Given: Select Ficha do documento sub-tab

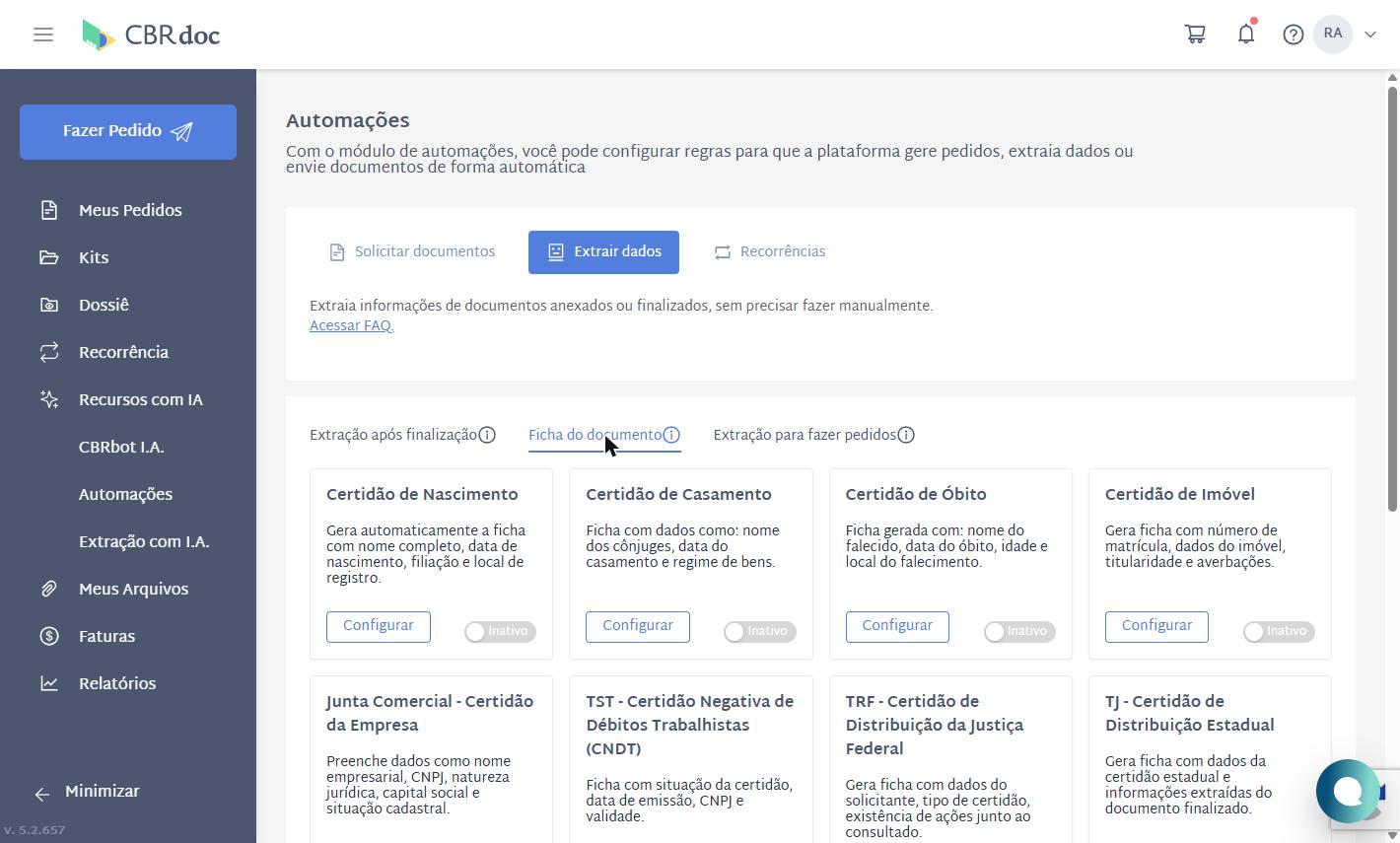Looking at the screenshot, I should point(595,435).
